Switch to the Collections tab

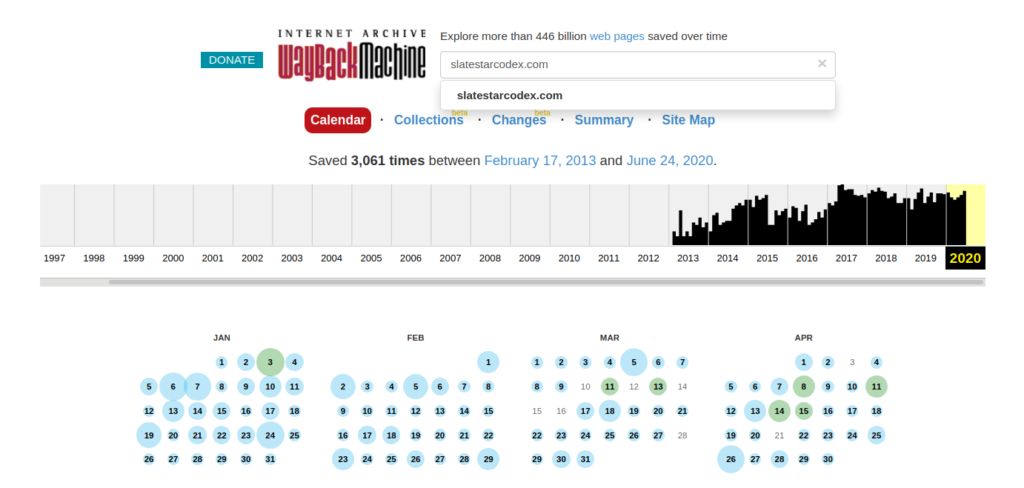click(428, 120)
